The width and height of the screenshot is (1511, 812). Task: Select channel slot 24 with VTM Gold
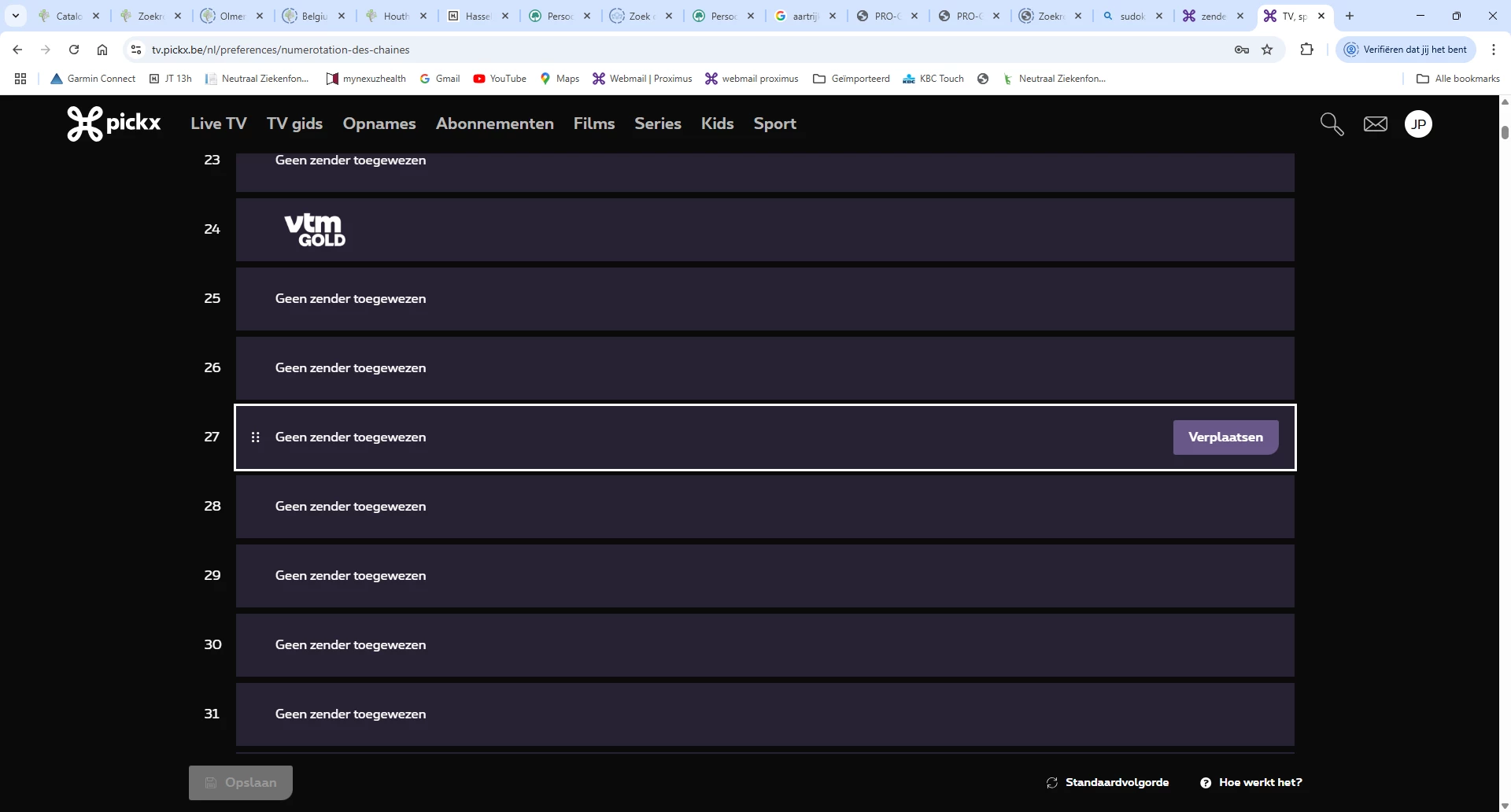pos(765,230)
